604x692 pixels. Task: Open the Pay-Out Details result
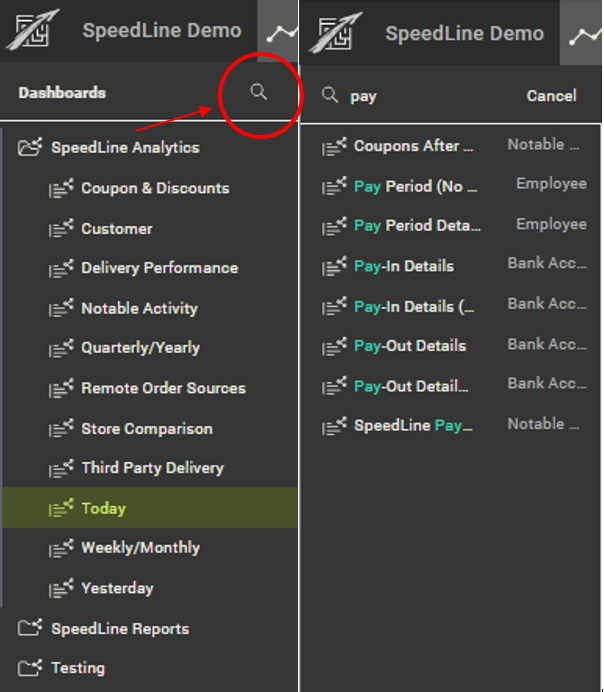click(410, 346)
